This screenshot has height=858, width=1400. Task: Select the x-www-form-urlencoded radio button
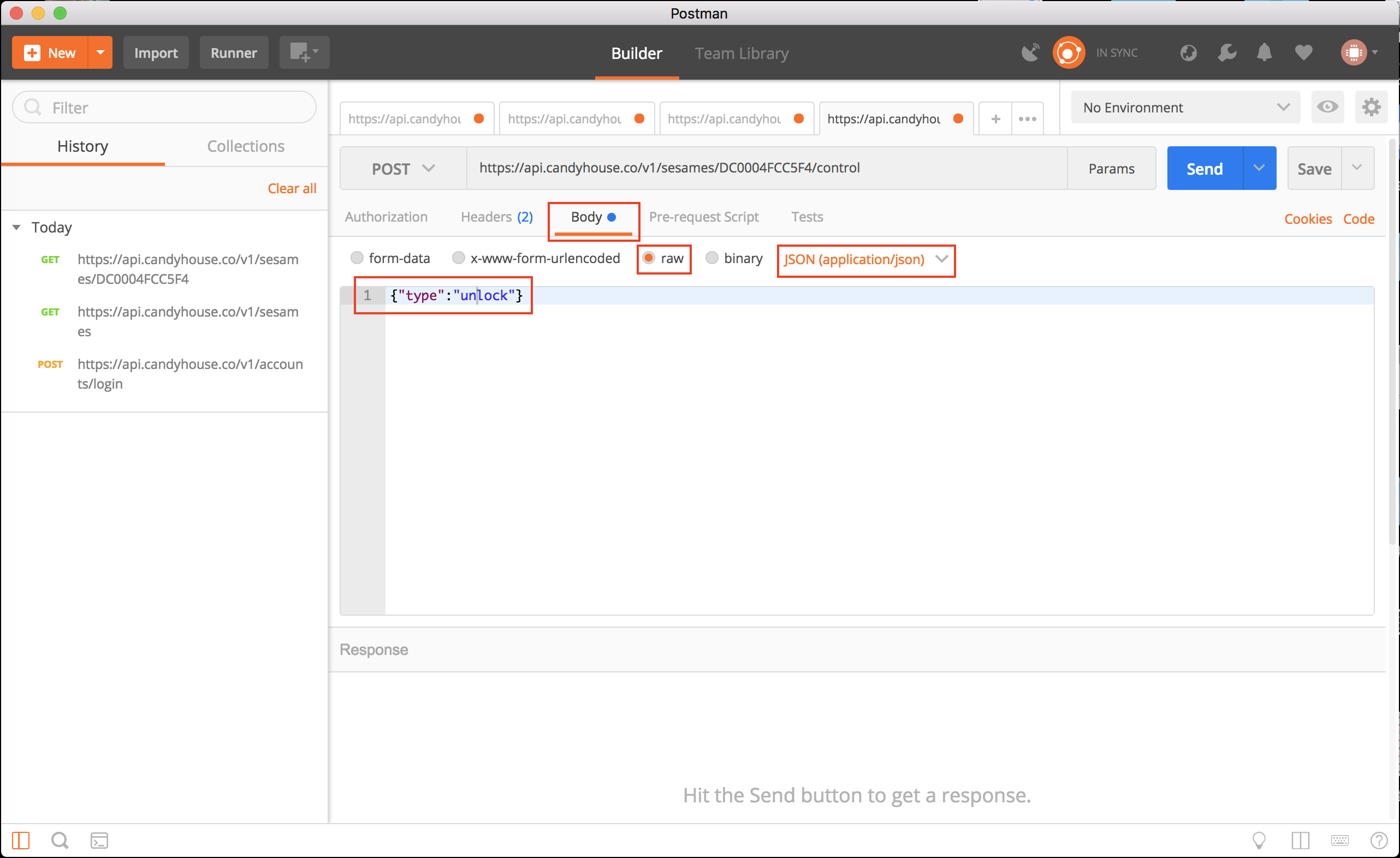click(x=459, y=258)
